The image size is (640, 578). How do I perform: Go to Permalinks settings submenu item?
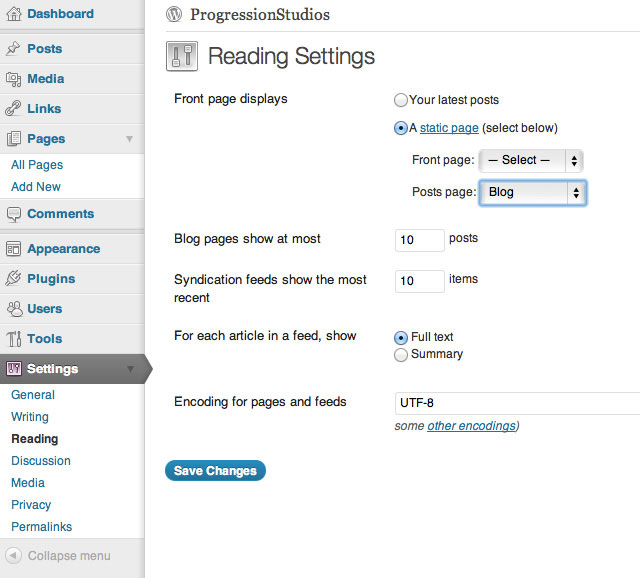(x=42, y=527)
